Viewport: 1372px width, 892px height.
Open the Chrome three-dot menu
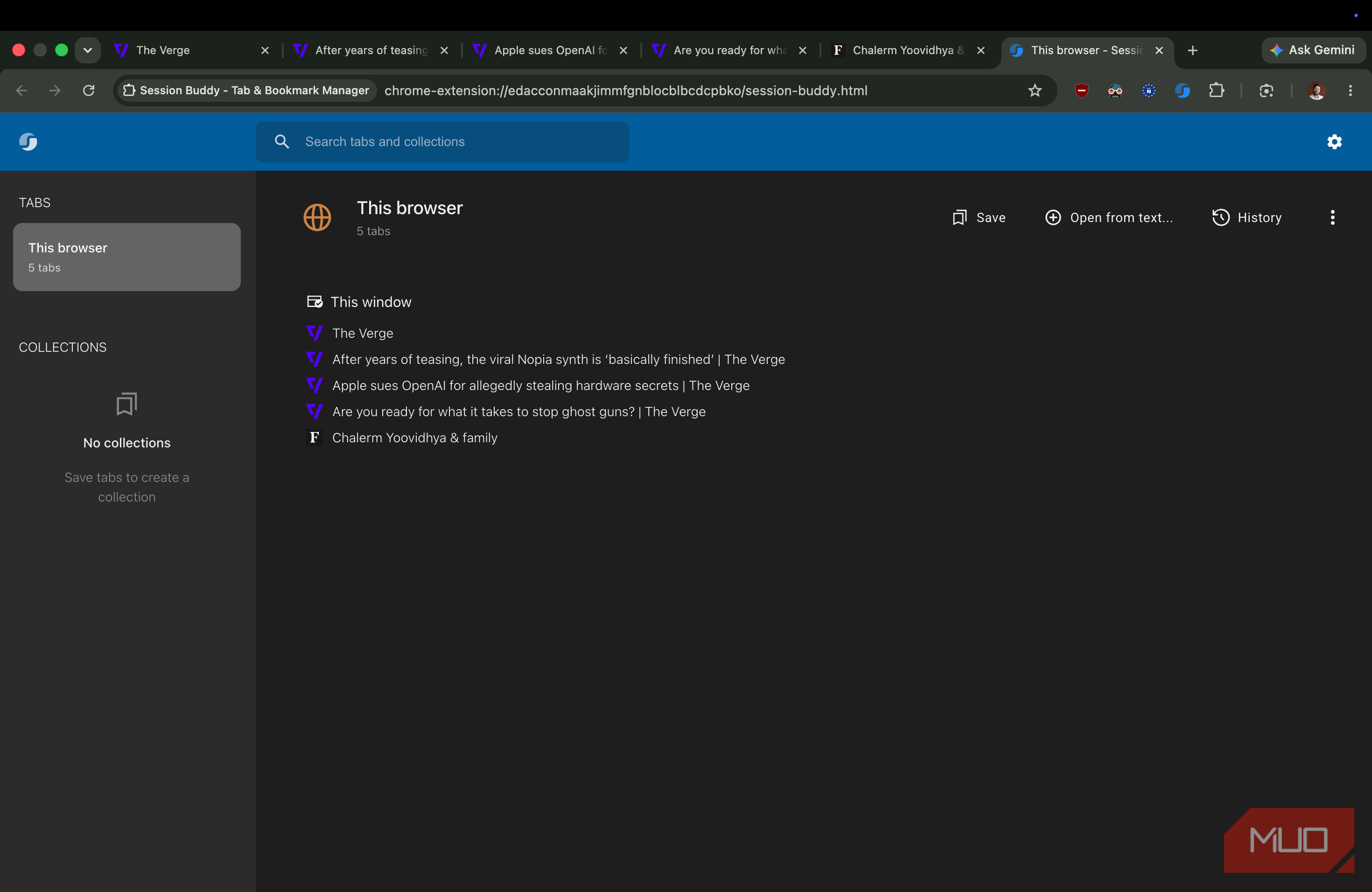click(1350, 91)
